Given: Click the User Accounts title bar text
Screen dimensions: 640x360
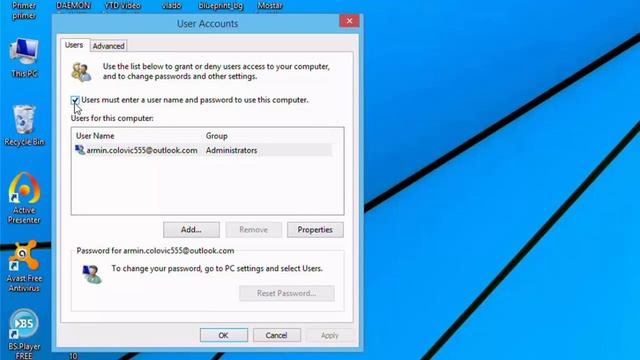Looking at the screenshot, I should 207,24.
